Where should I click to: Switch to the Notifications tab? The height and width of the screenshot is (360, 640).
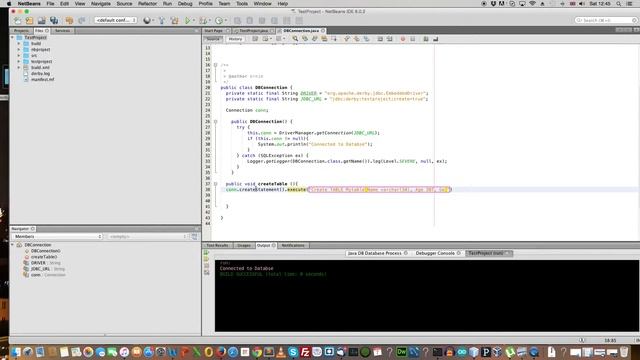293,245
